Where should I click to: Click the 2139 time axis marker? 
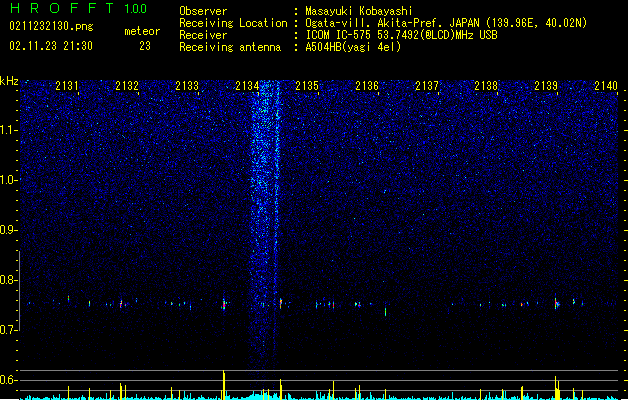[546, 86]
